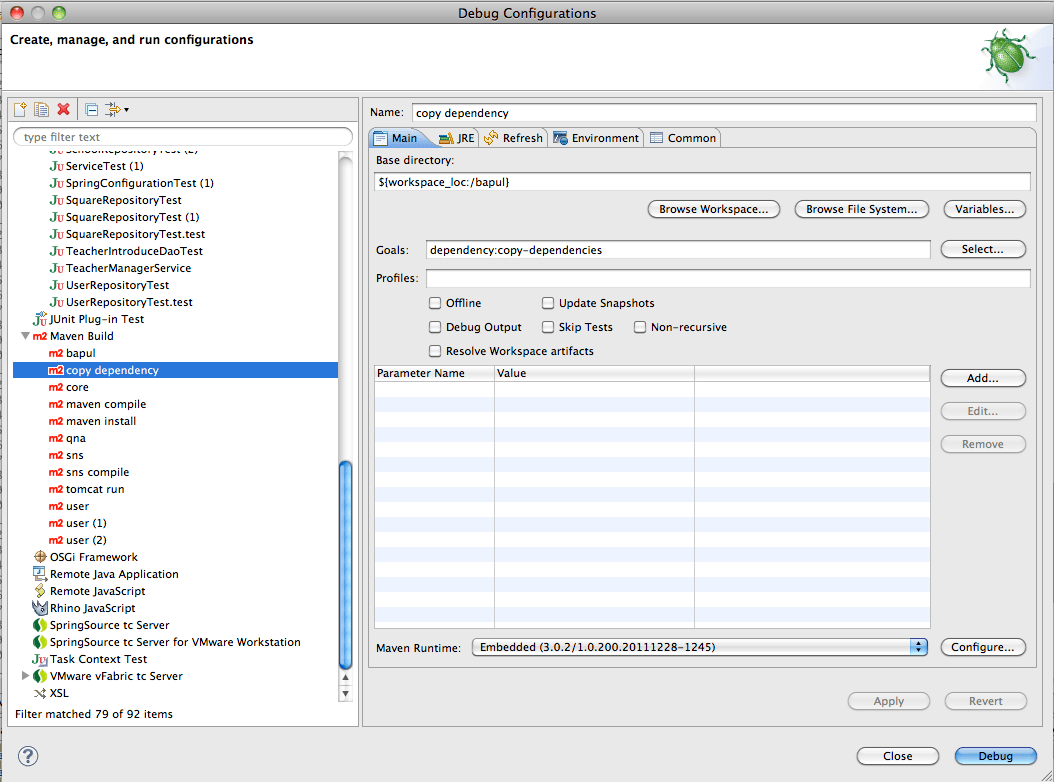Open the filter launch configurations icon
This screenshot has width=1054, height=782.
pos(115,109)
